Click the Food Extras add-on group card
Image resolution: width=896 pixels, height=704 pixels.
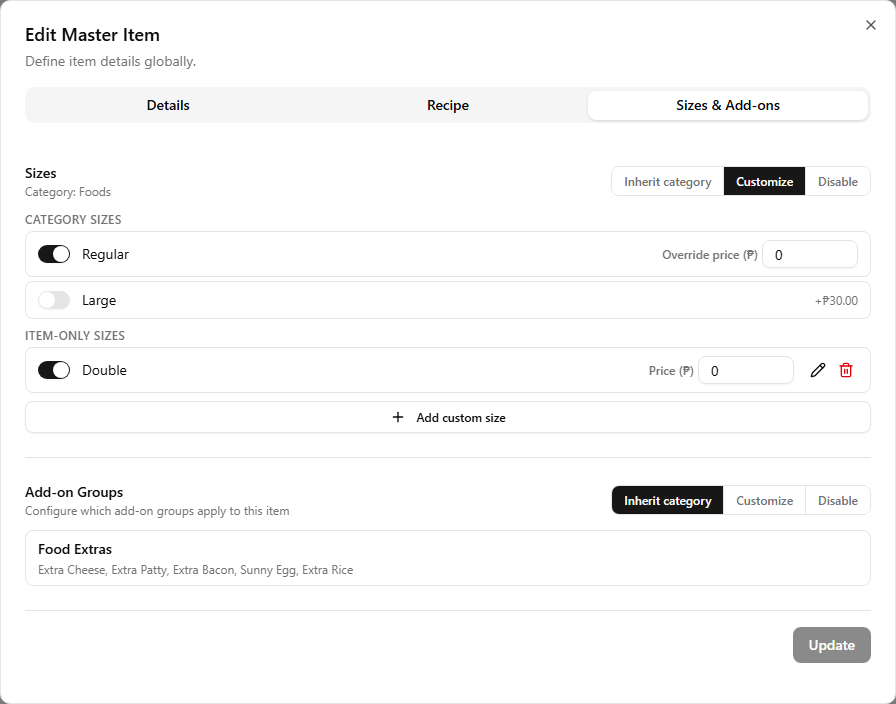[x=448, y=558]
